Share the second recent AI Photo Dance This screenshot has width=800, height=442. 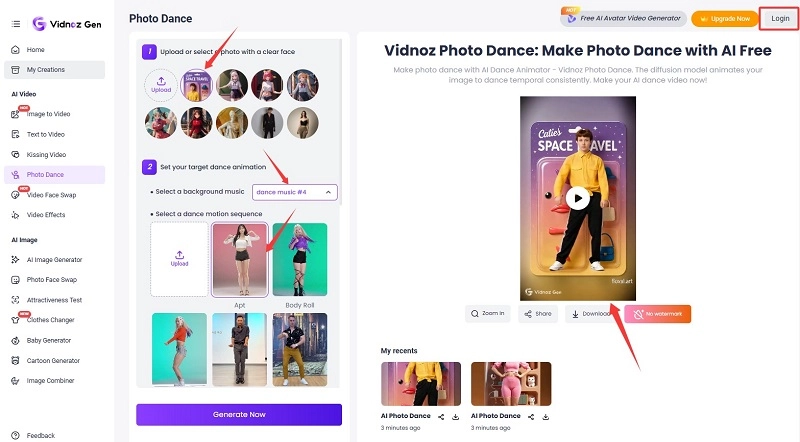[x=531, y=417]
